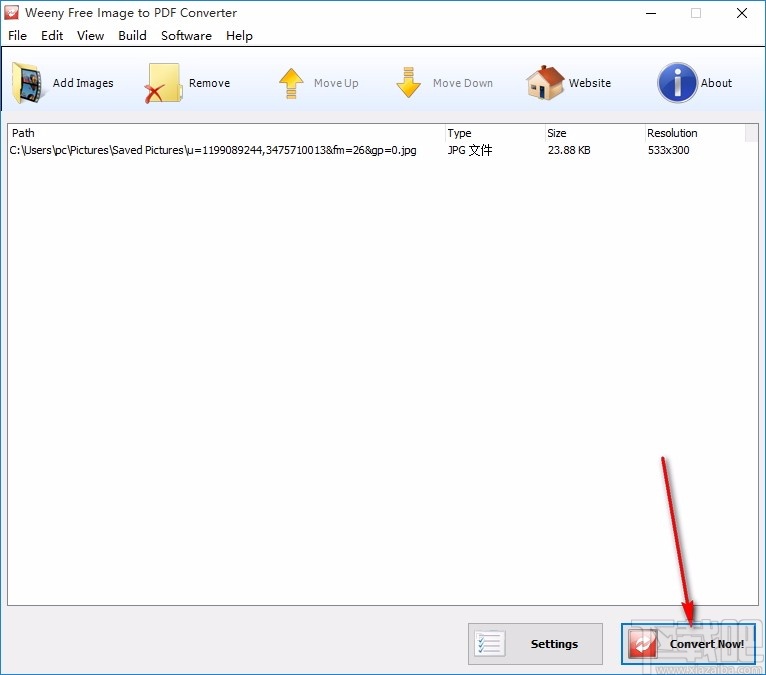Image resolution: width=766 pixels, height=675 pixels.
Task: Click the Settings checklist icon
Action: [490, 643]
